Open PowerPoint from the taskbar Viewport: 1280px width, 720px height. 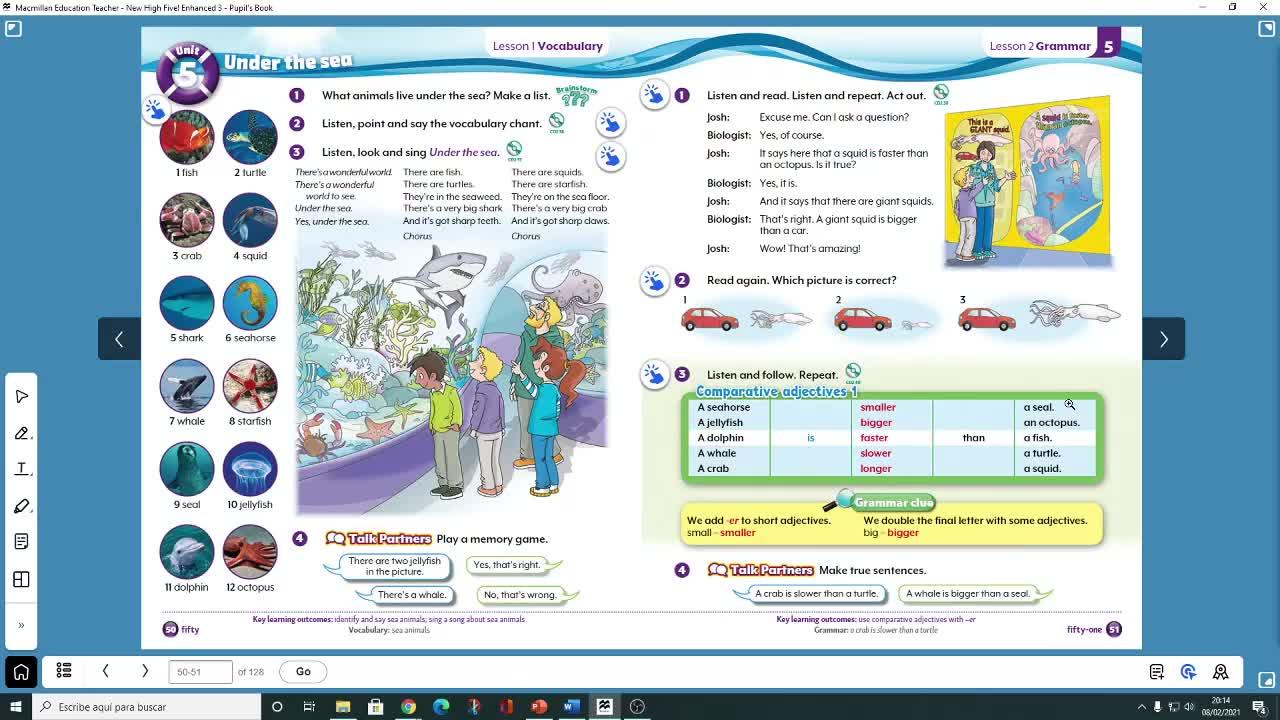click(539, 707)
